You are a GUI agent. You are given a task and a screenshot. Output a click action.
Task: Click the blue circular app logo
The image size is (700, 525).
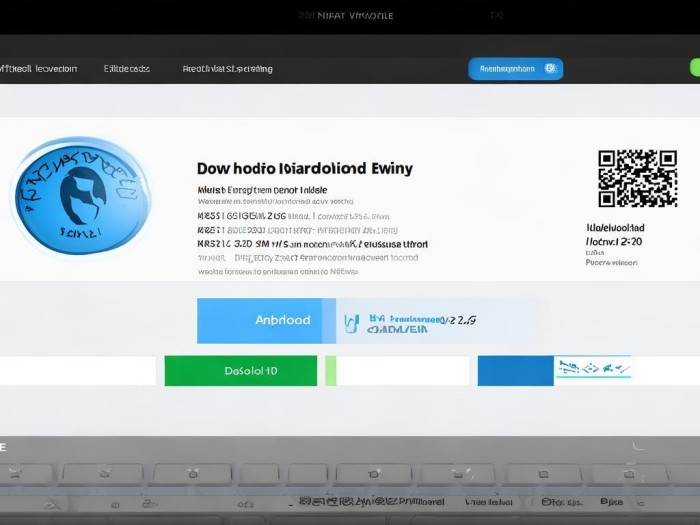pyautogui.click(x=79, y=195)
